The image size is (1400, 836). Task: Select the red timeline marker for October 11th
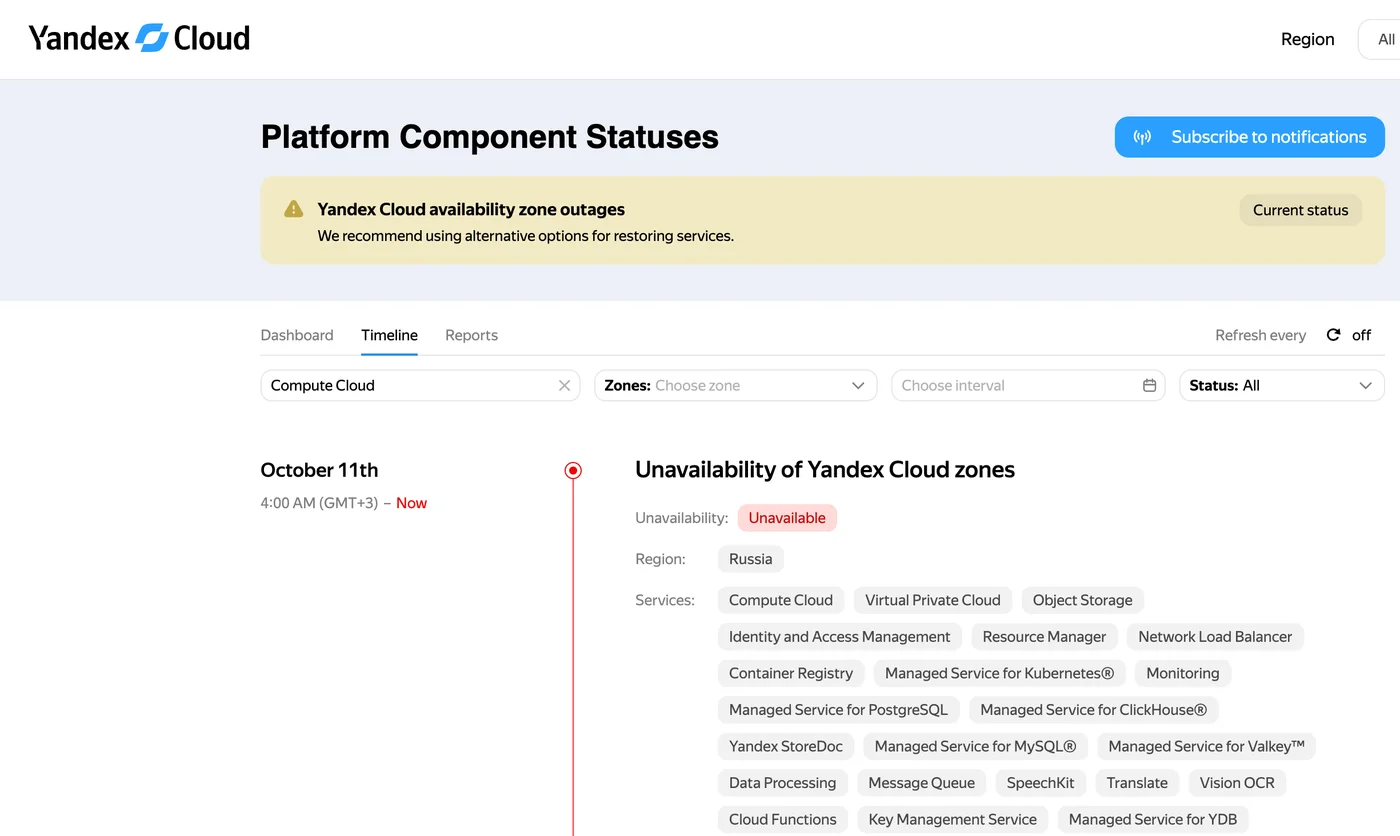tap(573, 470)
